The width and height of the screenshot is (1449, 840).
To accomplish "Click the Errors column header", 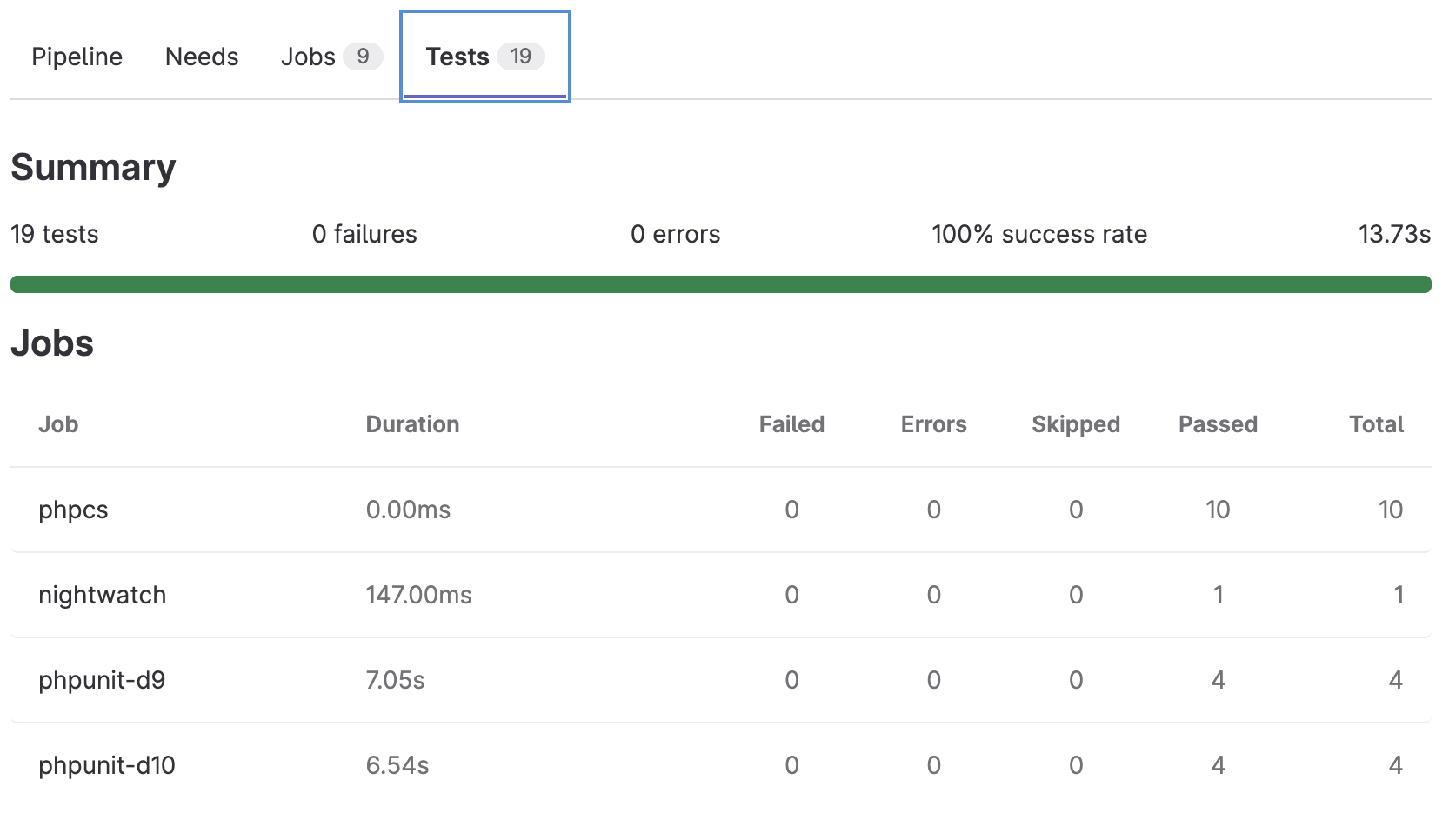I will coord(933,424).
